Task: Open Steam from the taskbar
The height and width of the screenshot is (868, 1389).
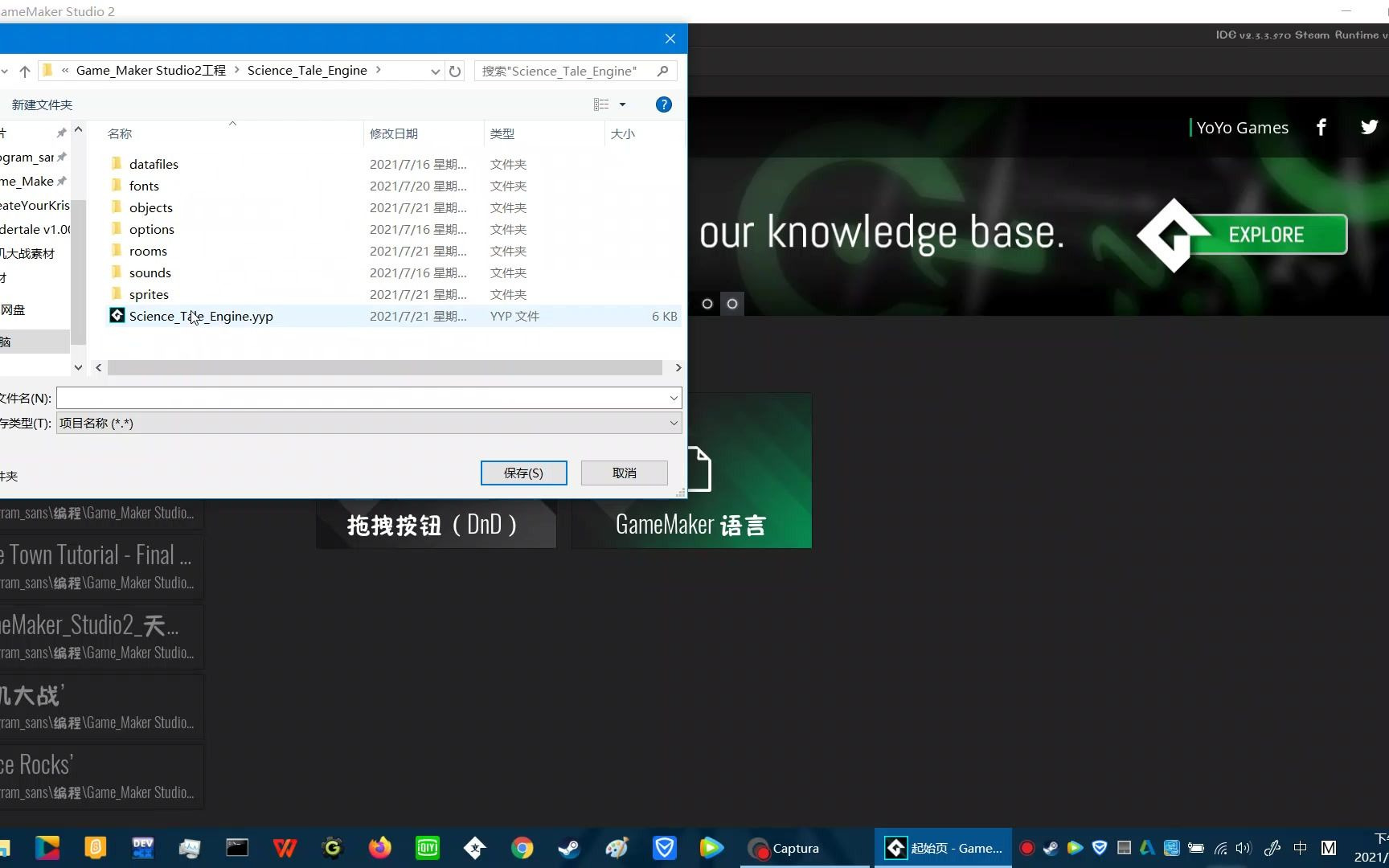Action: (x=569, y=848)
